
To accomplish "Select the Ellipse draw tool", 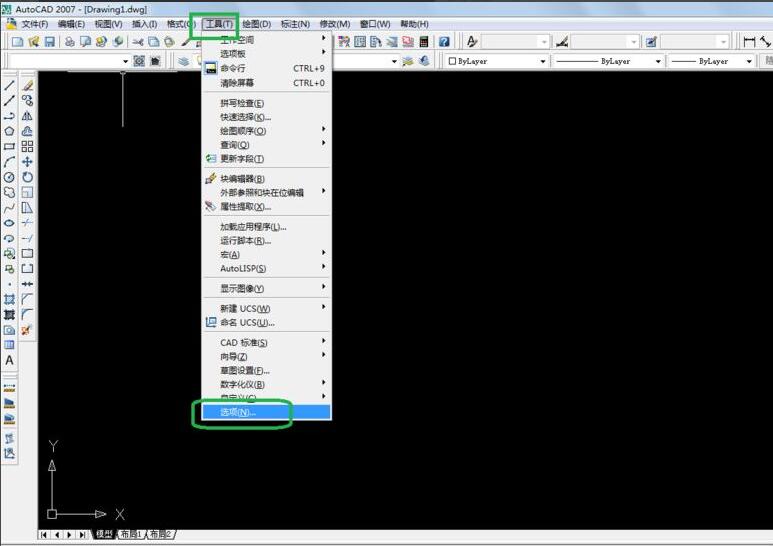I will pos(9,223).
